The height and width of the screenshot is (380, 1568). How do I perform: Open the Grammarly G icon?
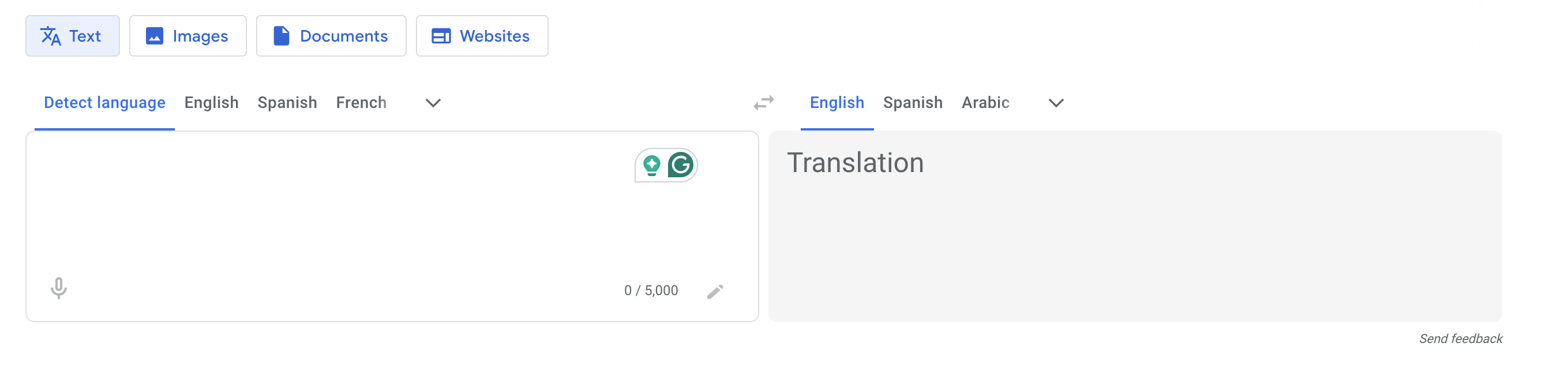point(680,165)
